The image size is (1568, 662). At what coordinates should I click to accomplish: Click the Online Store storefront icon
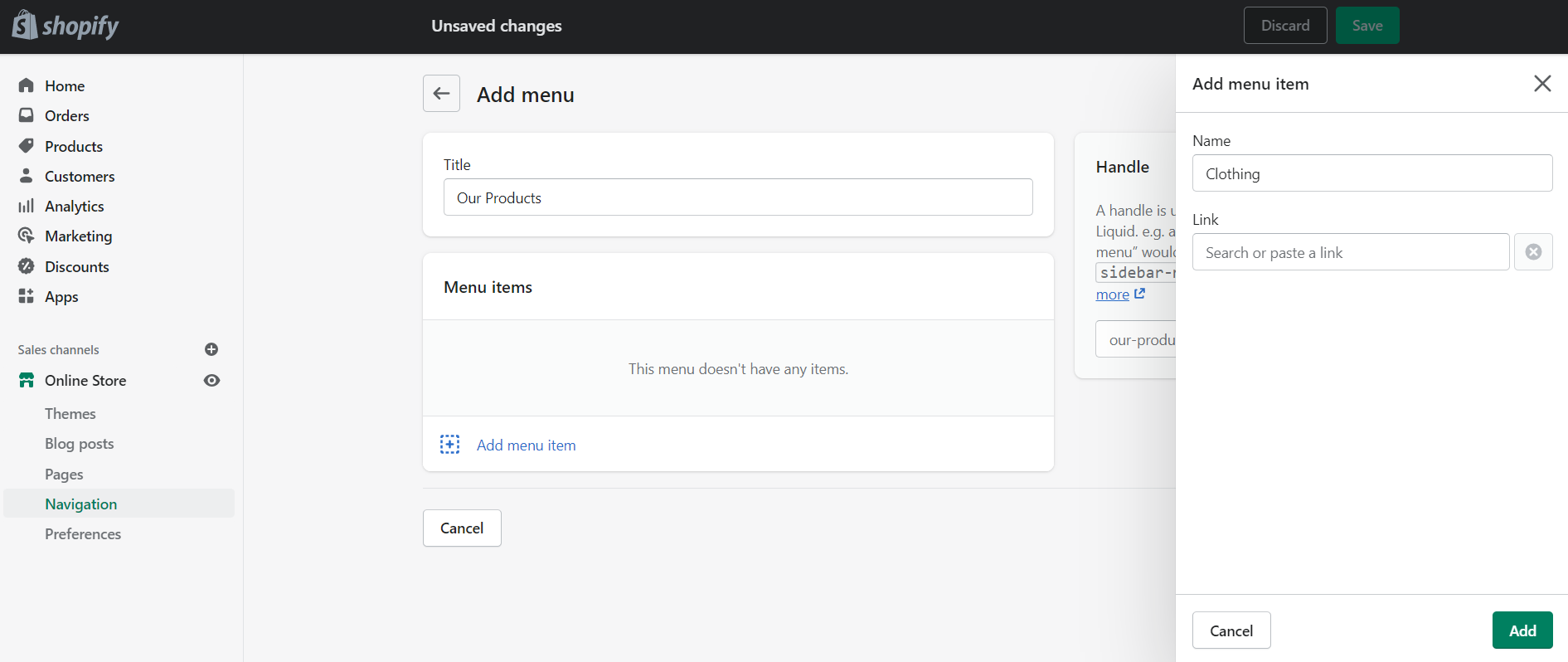tap(27, 380)
